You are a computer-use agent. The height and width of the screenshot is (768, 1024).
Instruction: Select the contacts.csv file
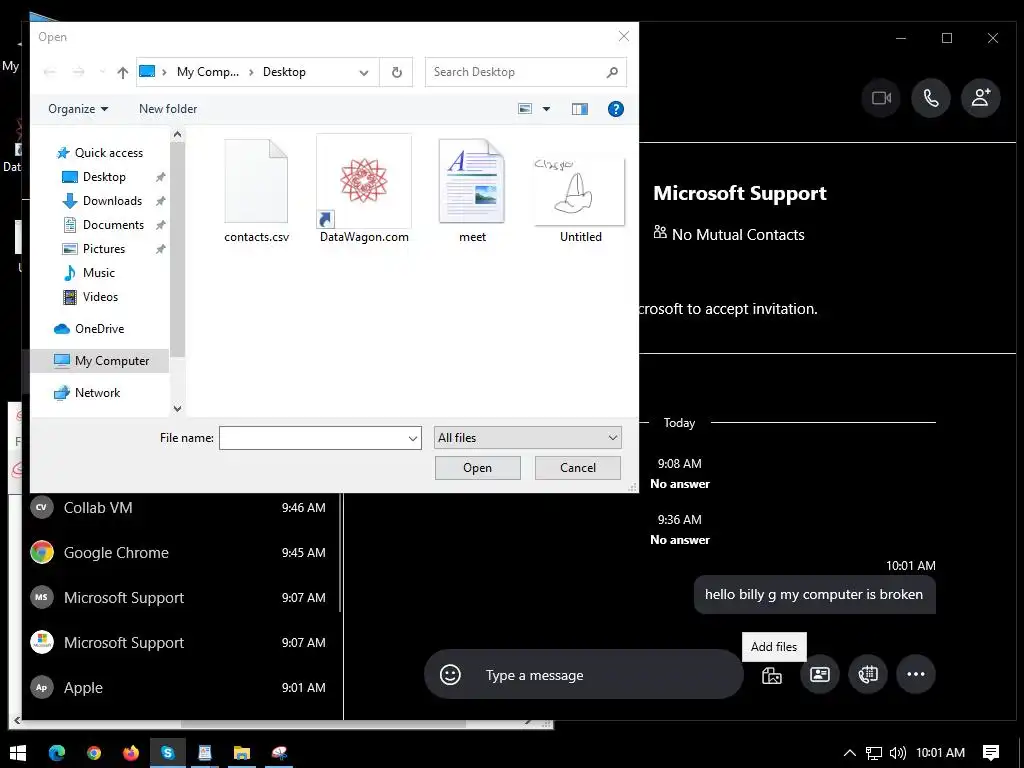pyautogui.click(x=257, y=191)
